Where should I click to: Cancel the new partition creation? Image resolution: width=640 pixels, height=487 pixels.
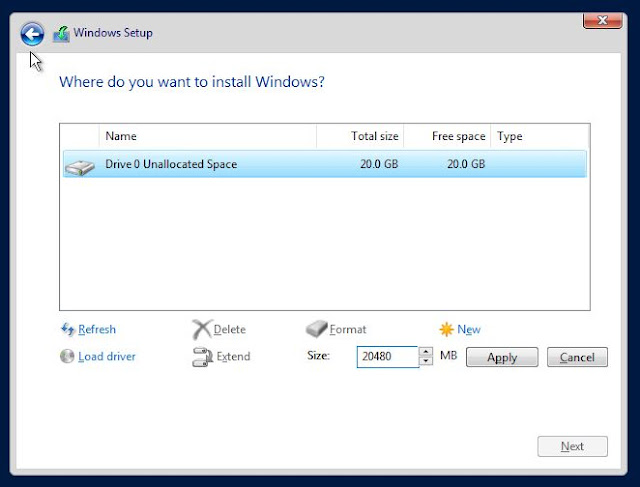[x=577, y=357]
